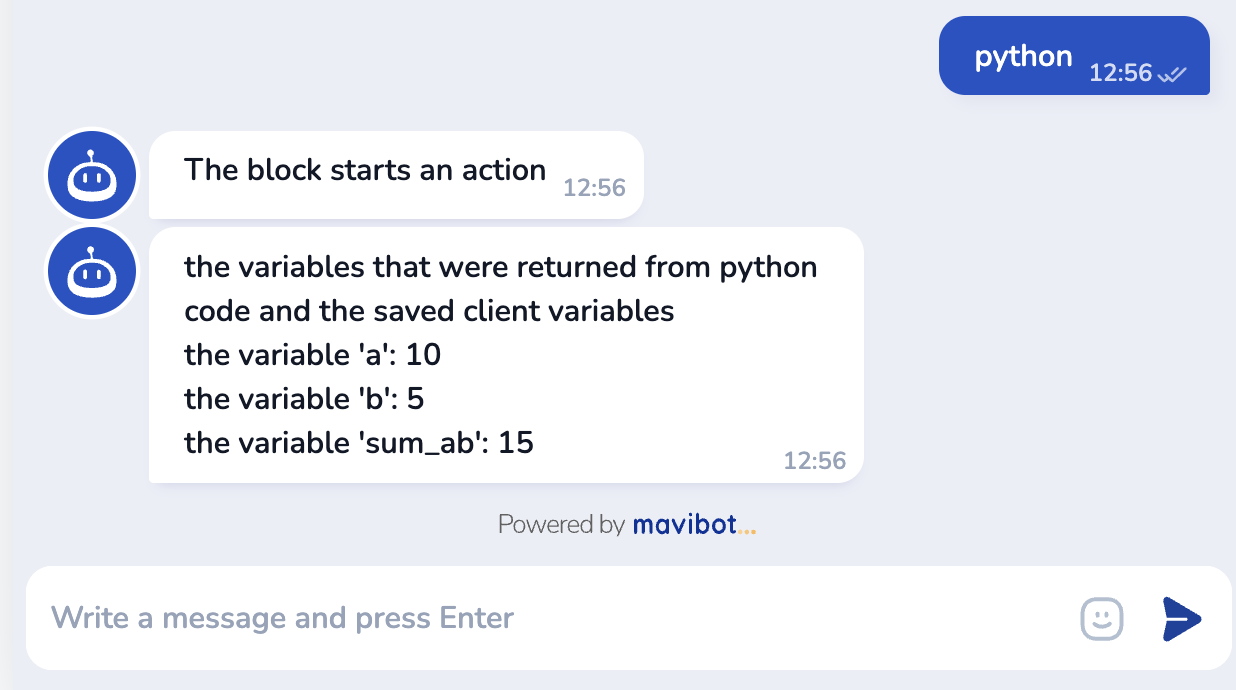
Task: Click bot avatar beside "The block starts an action"
Action: point(92,176)
